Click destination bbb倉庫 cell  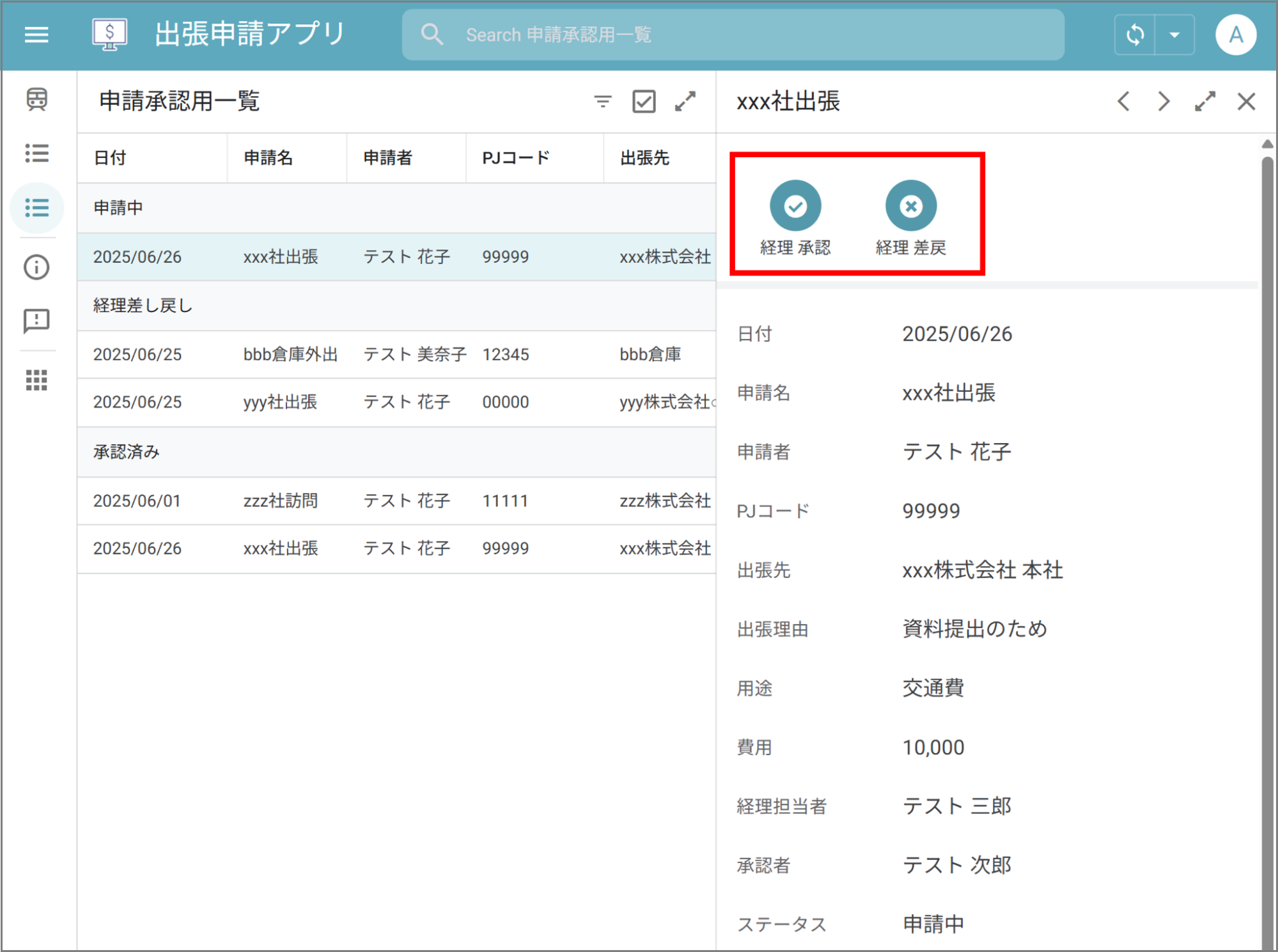click(650, 354)
